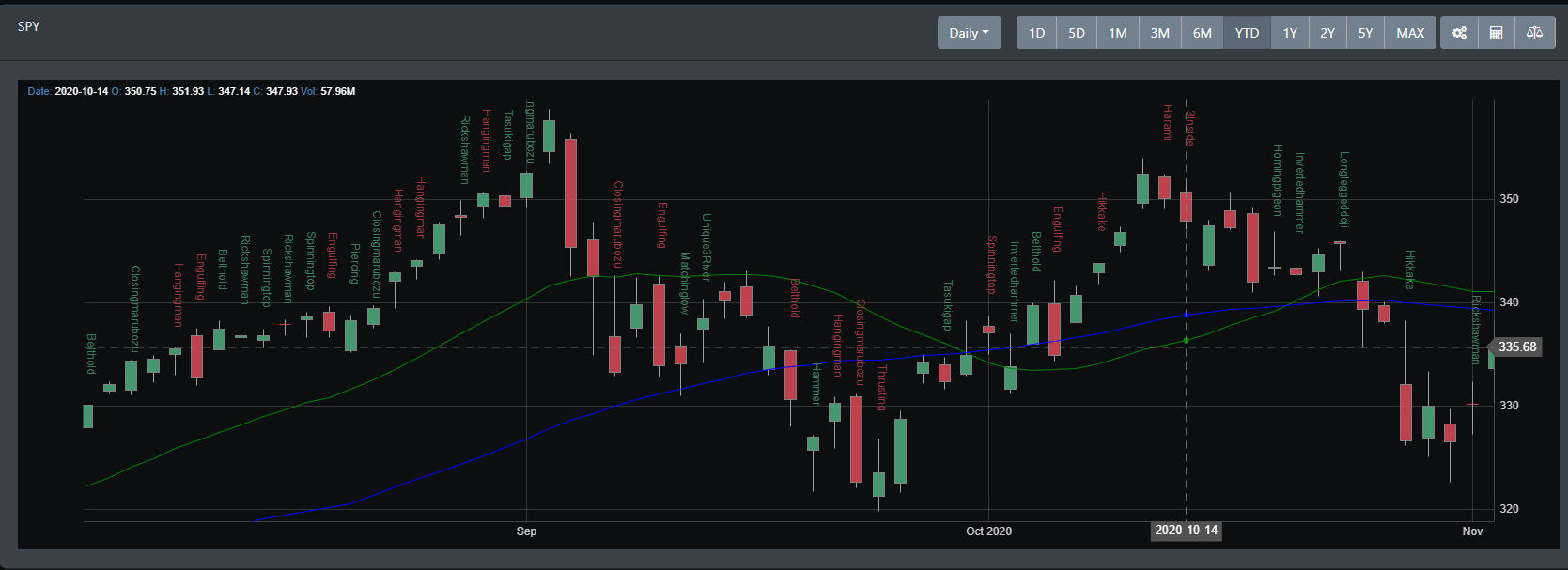The height and width of the screenshot is (570, 1568).
Task: Show the 1Y time range
Action: 1290,33
